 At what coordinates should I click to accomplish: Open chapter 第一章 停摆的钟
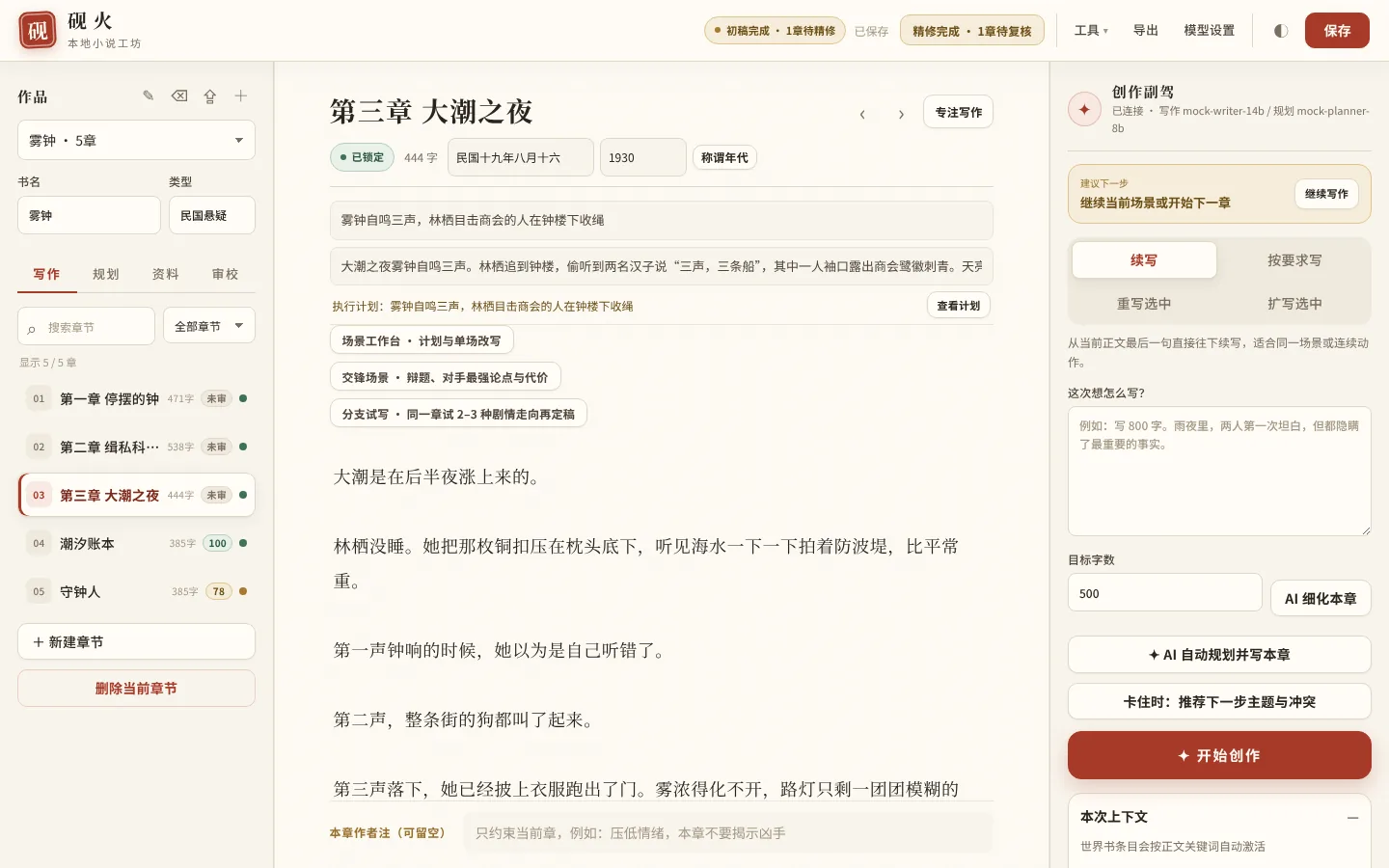(136, 398)
